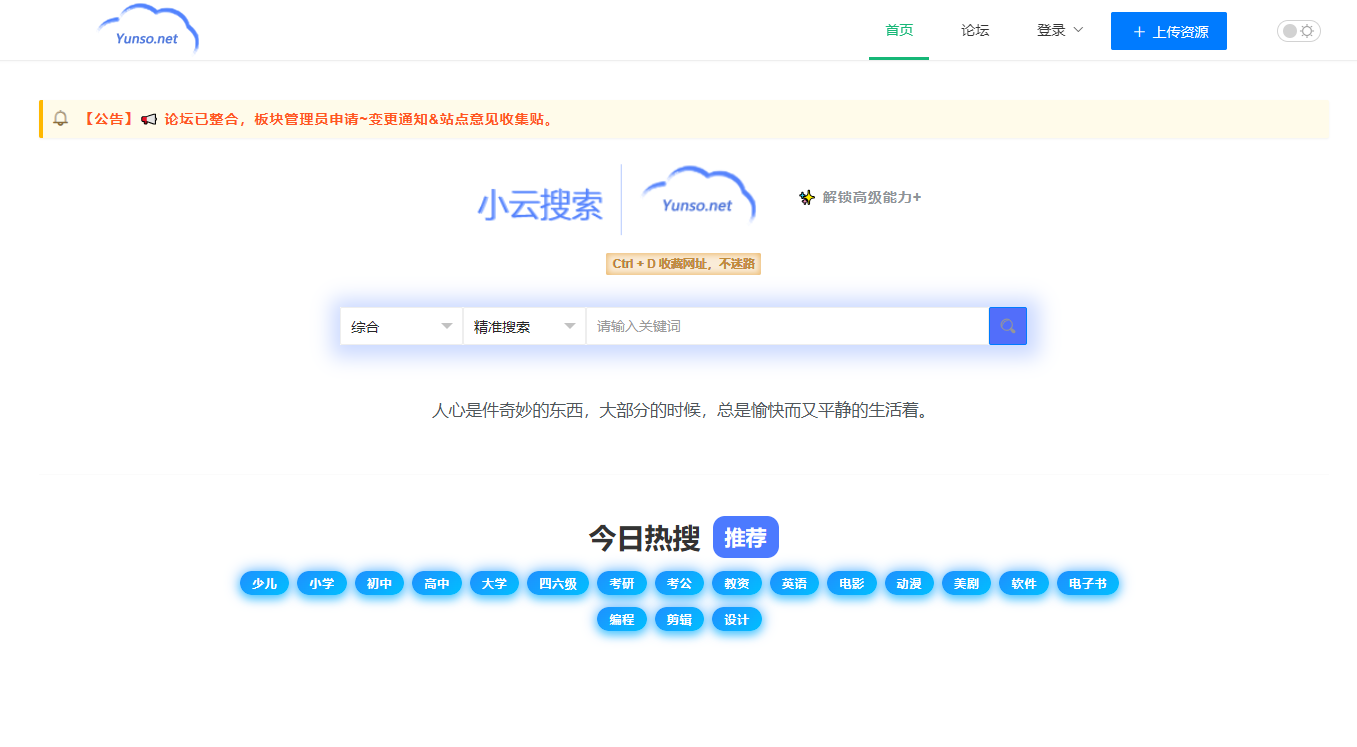Click the magnifier search button
Screen dimensions: 1357x747
(x=1008, y=326)
